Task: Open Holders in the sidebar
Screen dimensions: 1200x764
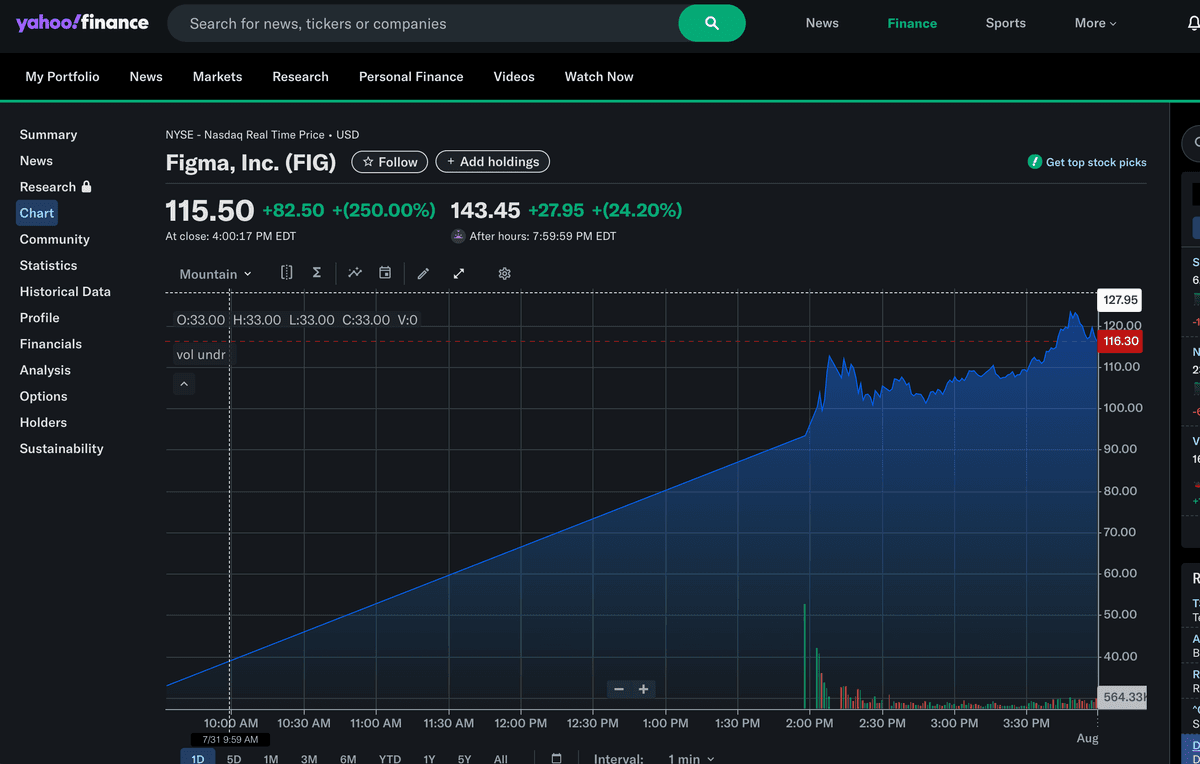Action: (43, 422)
